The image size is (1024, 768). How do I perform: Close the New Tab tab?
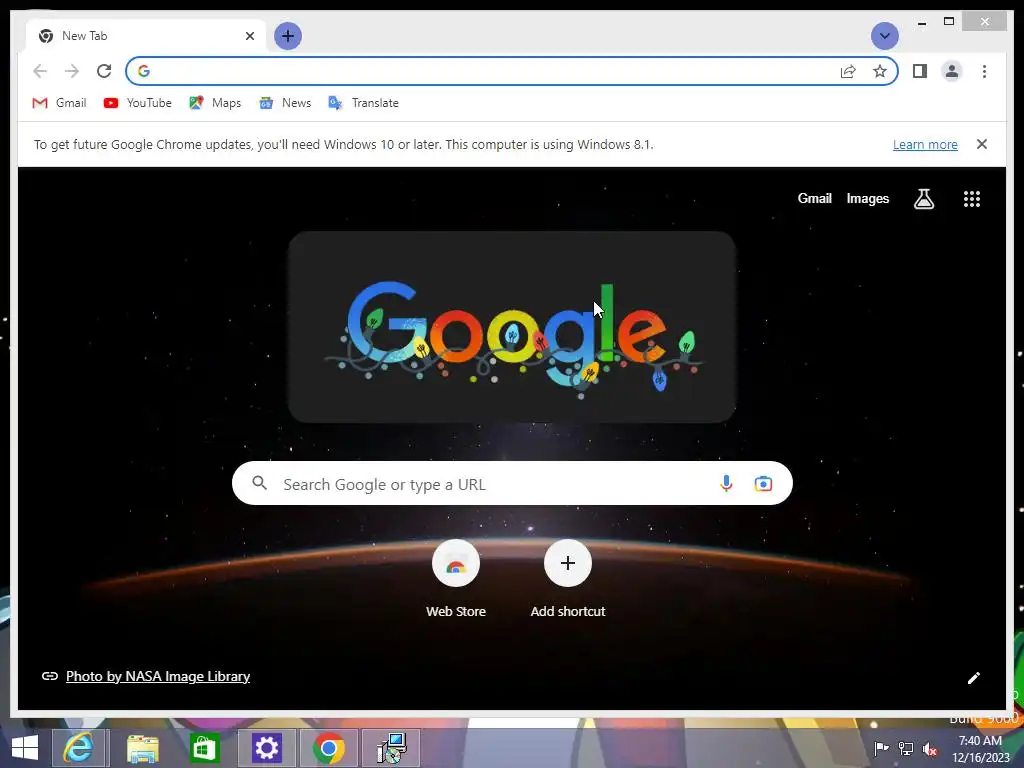(249, 36)
